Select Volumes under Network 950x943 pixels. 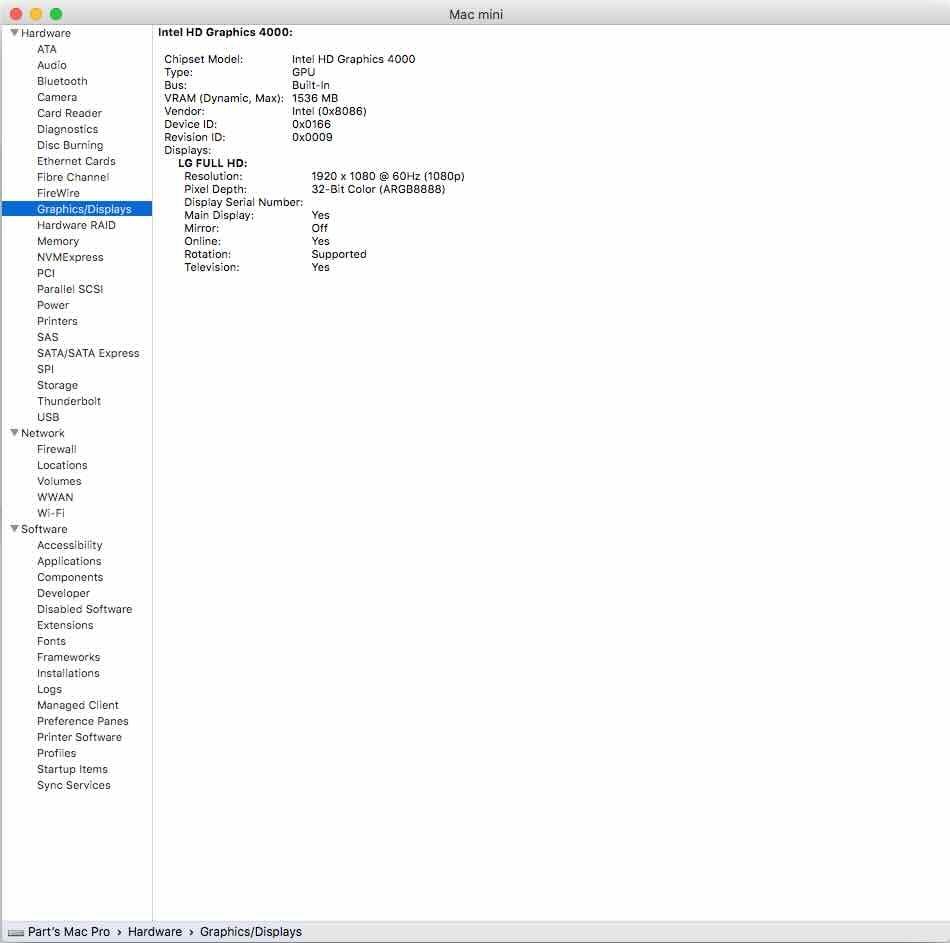(59, 481)
